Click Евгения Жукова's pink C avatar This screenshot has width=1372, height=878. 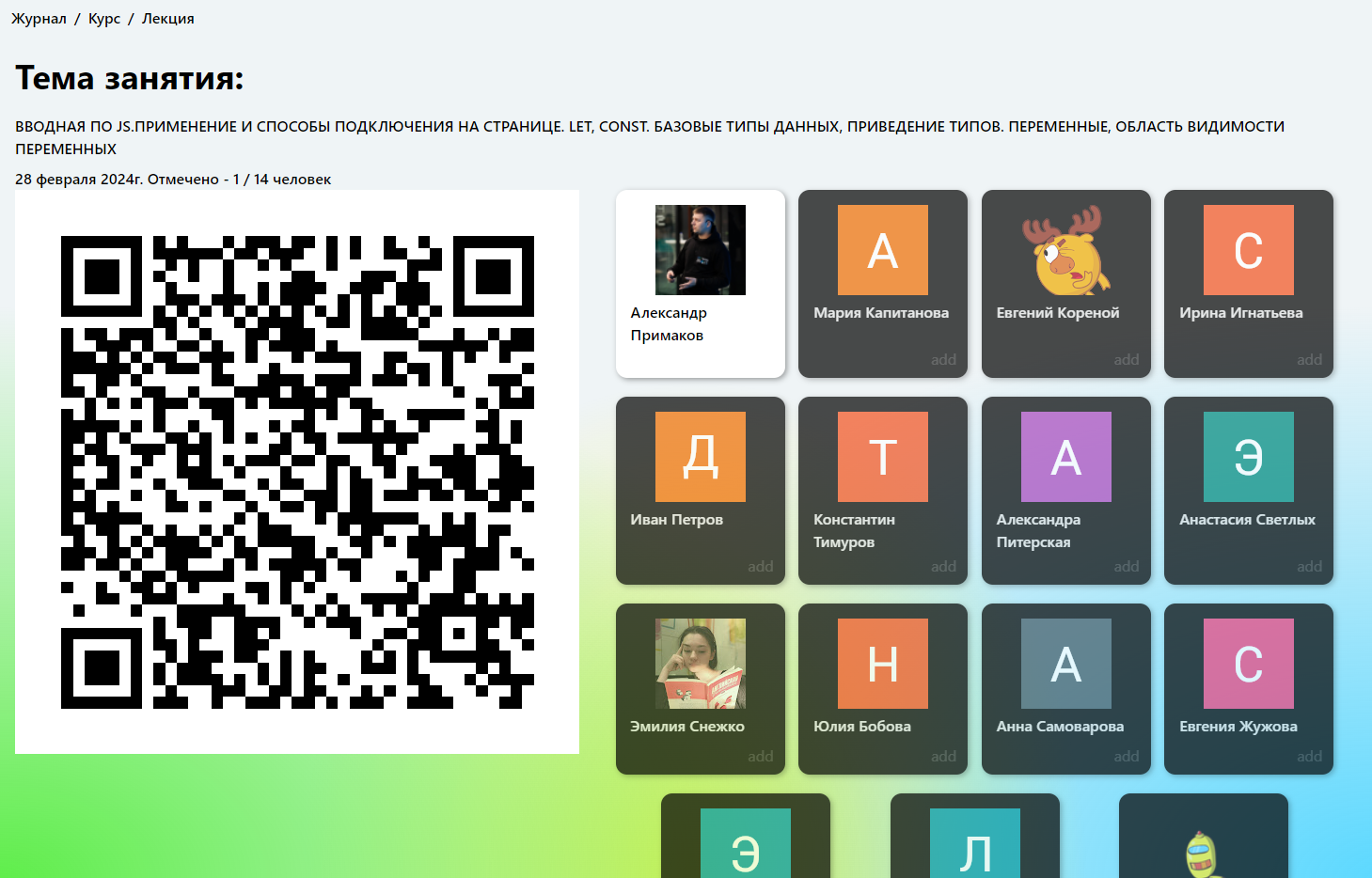tap(1248, 664)
